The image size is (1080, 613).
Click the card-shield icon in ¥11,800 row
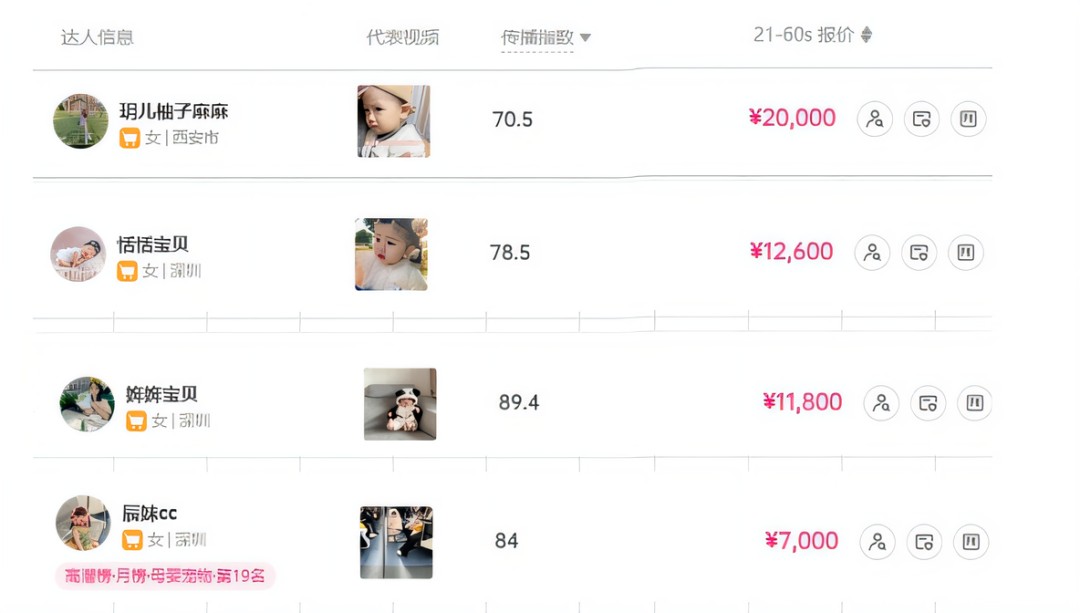928,403
